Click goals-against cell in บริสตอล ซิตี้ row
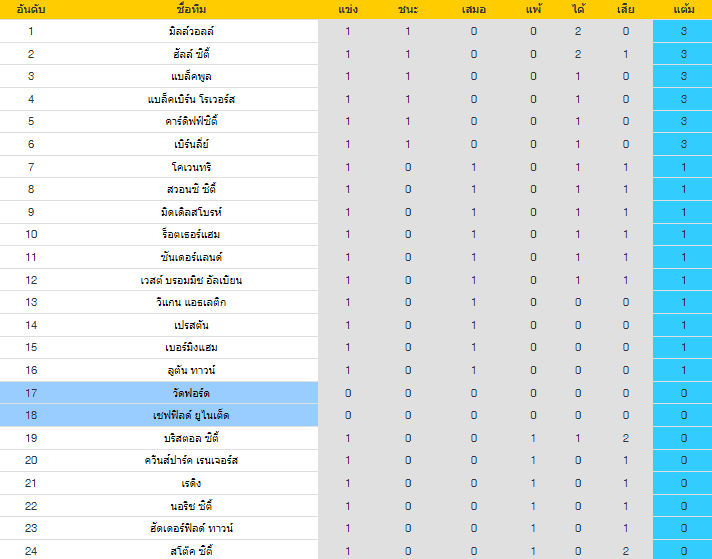712x559 pixels. coord(626,438)
